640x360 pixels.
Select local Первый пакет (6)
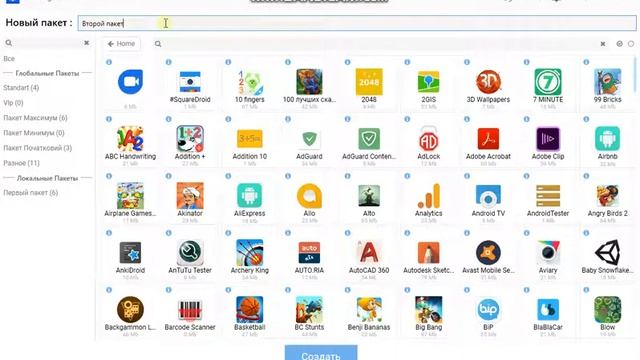click(31, 193)
